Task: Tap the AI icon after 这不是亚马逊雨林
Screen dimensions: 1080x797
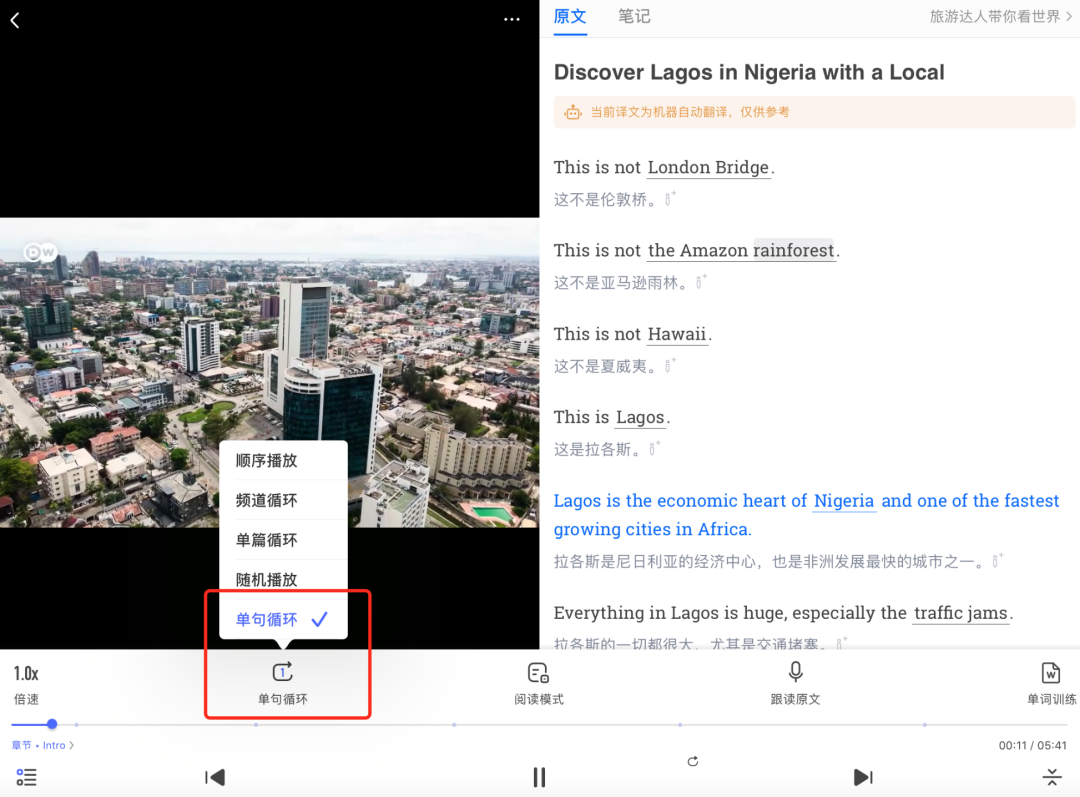Action: click(701, 282)
